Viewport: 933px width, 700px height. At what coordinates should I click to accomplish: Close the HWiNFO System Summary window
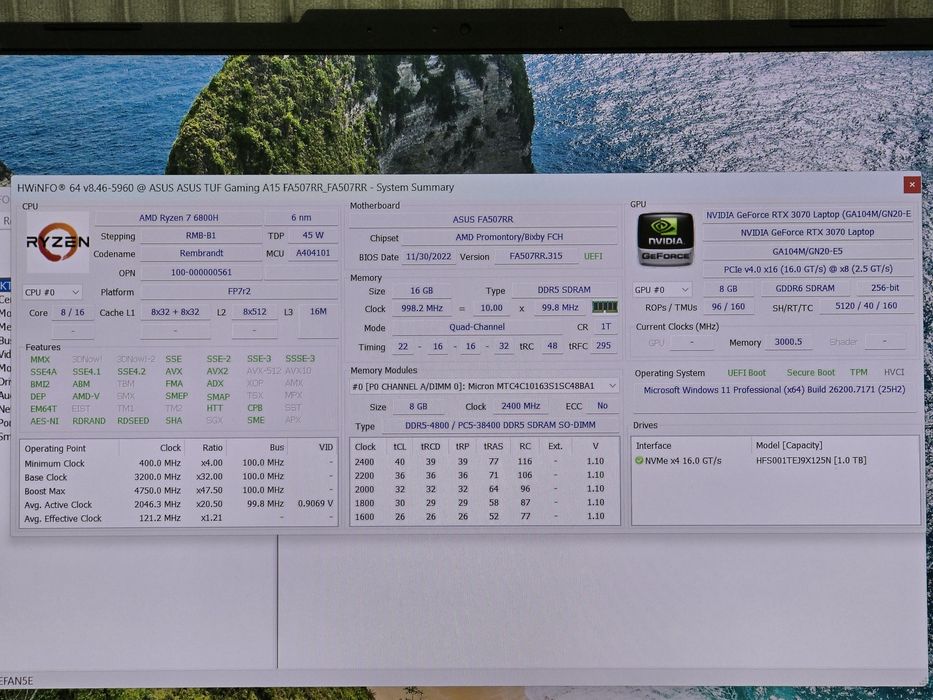[912, 185]
